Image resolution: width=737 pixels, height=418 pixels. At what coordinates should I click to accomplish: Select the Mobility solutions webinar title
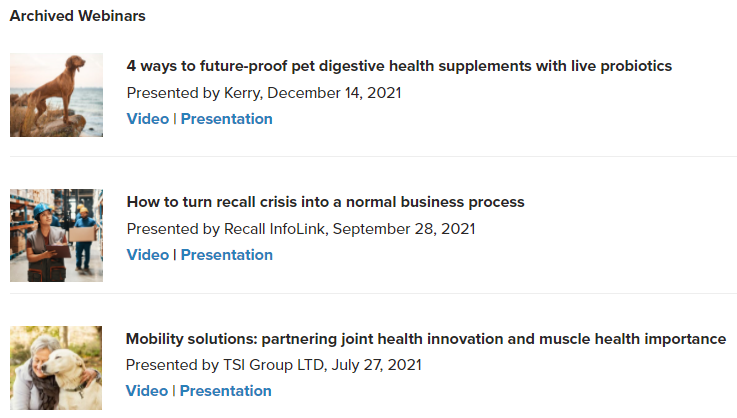tap(426, 339)
